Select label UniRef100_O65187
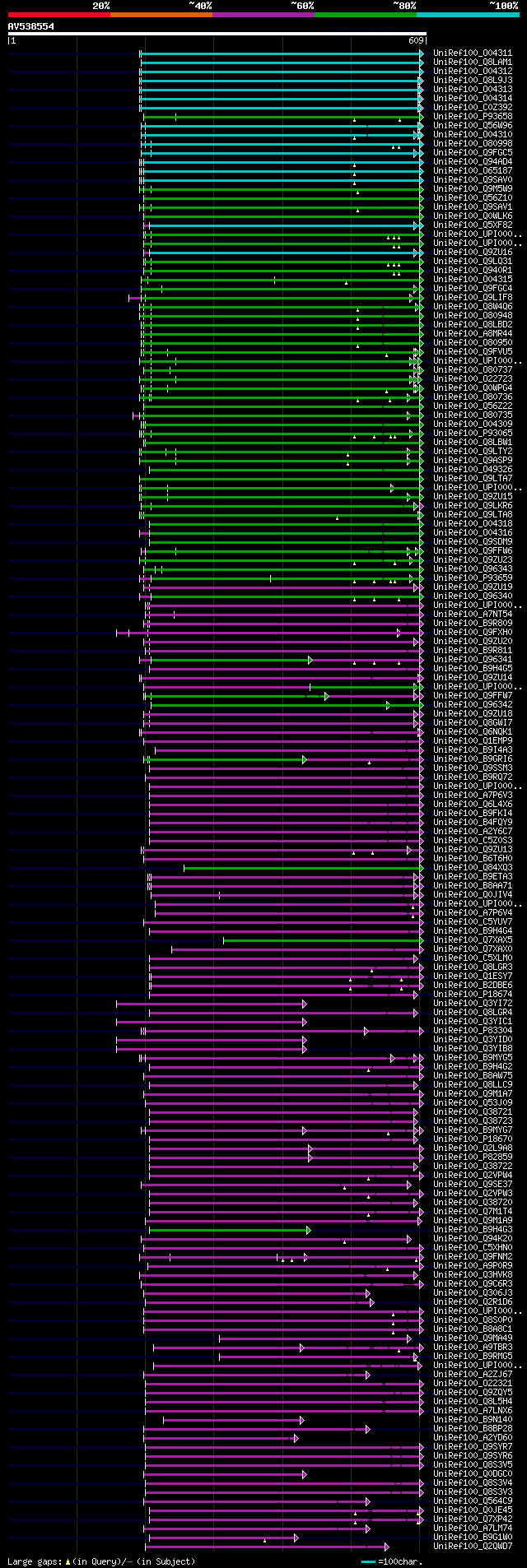 [473, 171]
